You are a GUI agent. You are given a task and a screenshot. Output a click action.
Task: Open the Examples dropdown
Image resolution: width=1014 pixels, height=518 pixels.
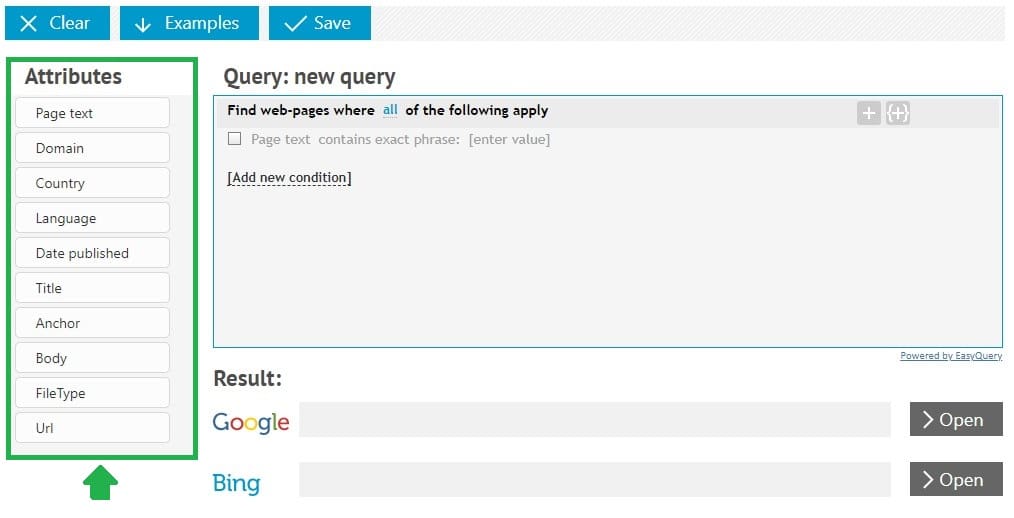pyautogui.click(x=189, y=23)
